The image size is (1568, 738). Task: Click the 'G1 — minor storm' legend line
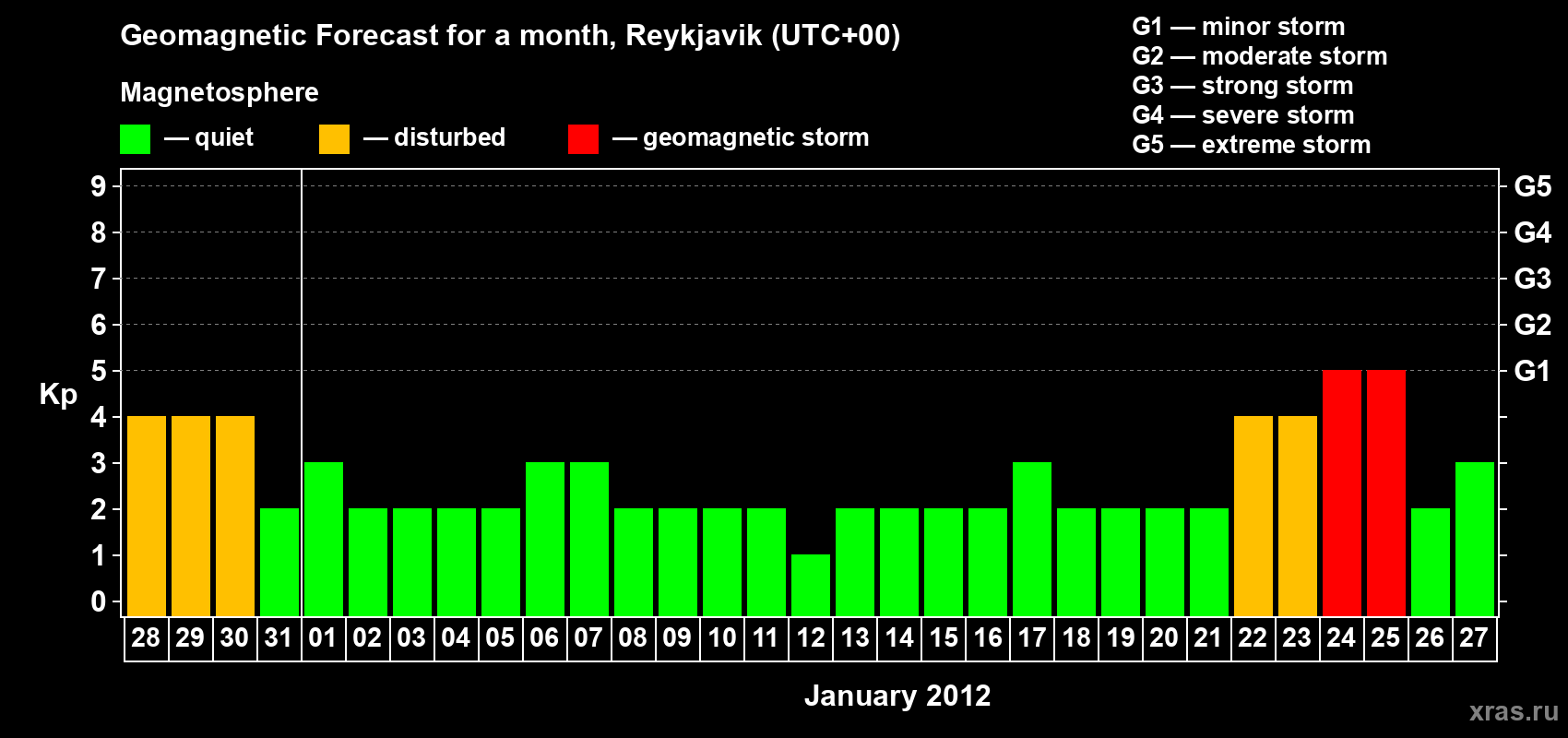pyautogui.click(x=1239, y=27)
